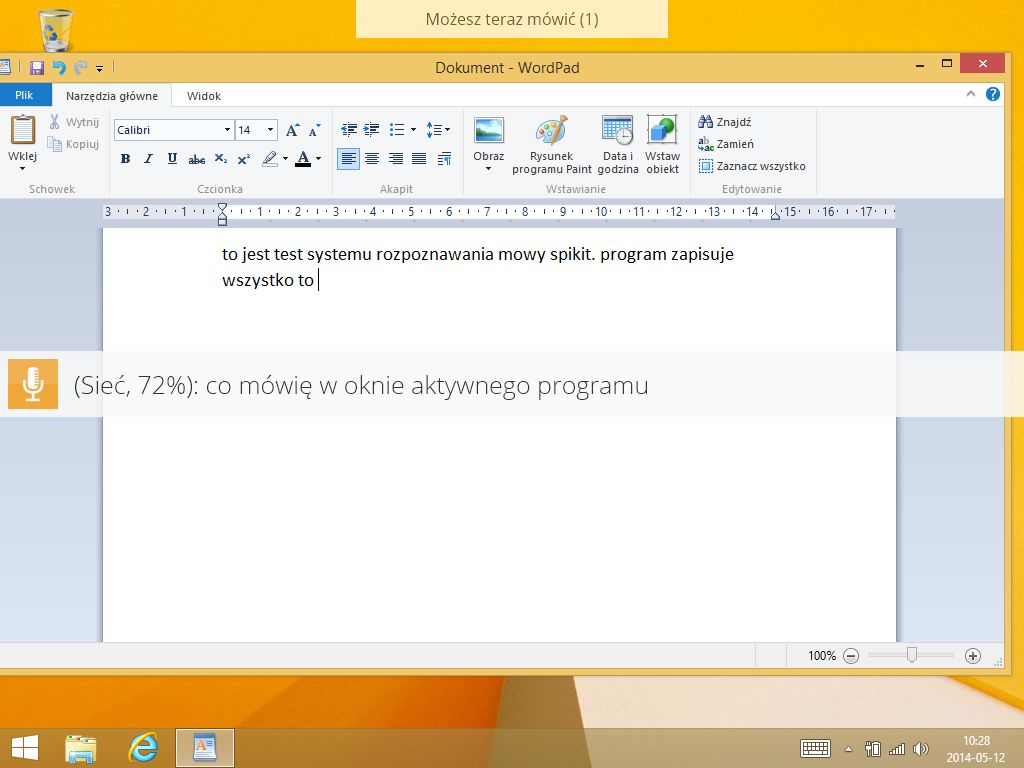Click the zoom slider handle
Screen dimensions: 1024x768
tap(912, 654)
